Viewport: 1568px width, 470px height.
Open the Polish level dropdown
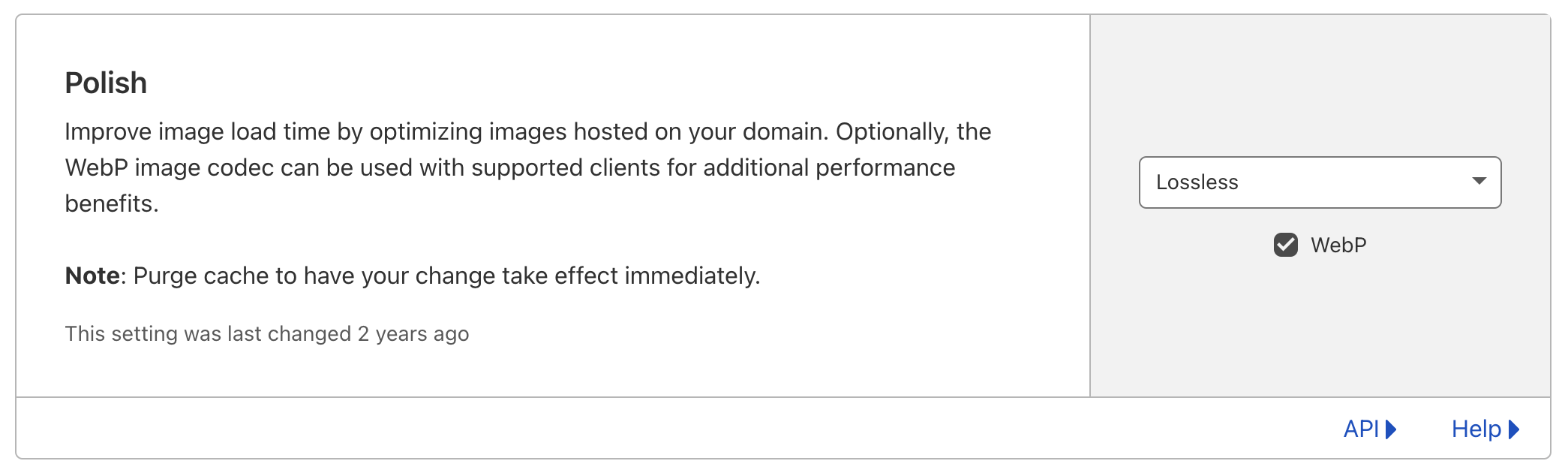click(1320, 182)
